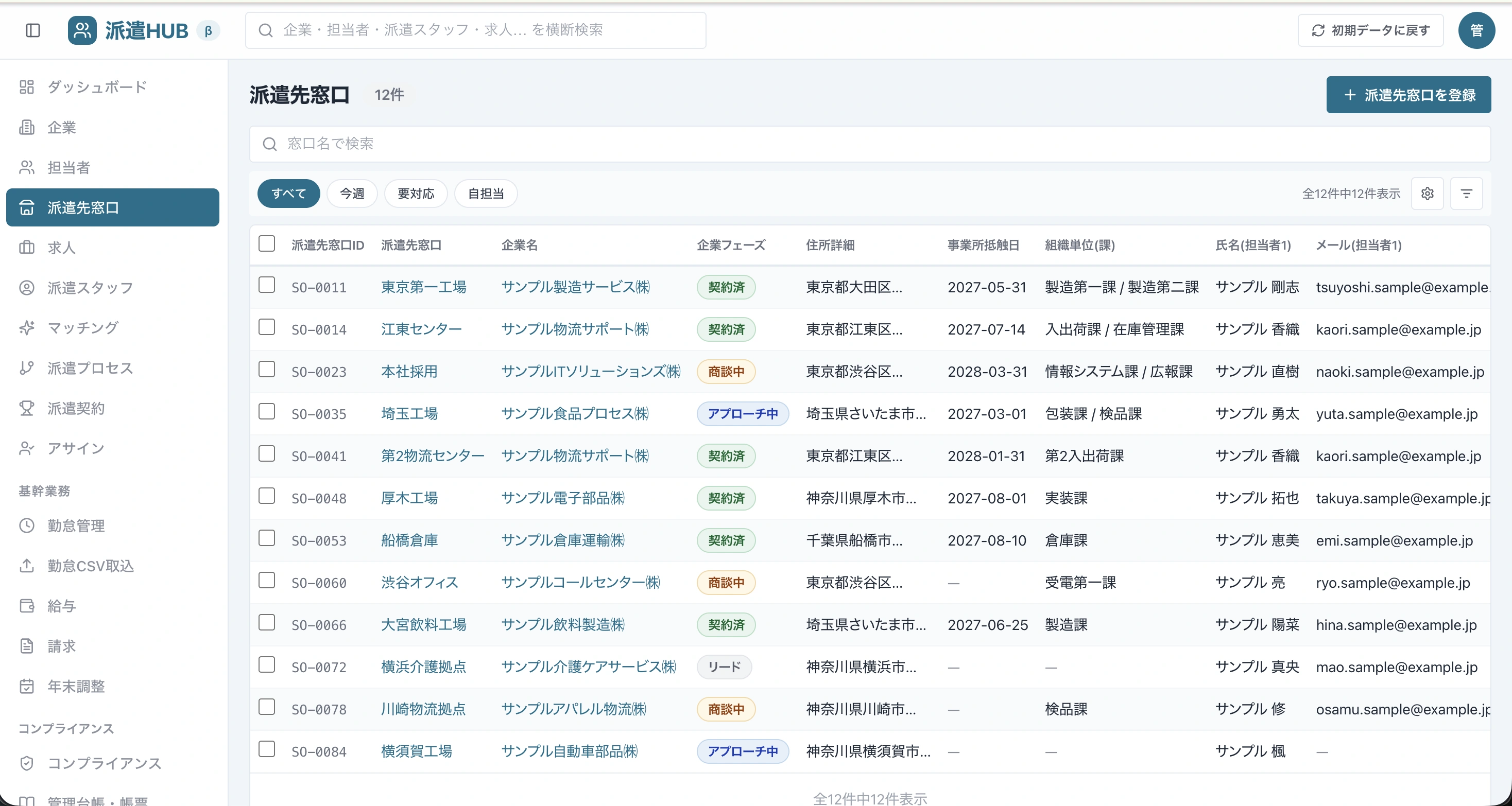Select the すべて filter tab
Image resolution: width=1512 pixels, height=806 pixels.
tap(289, 194)
